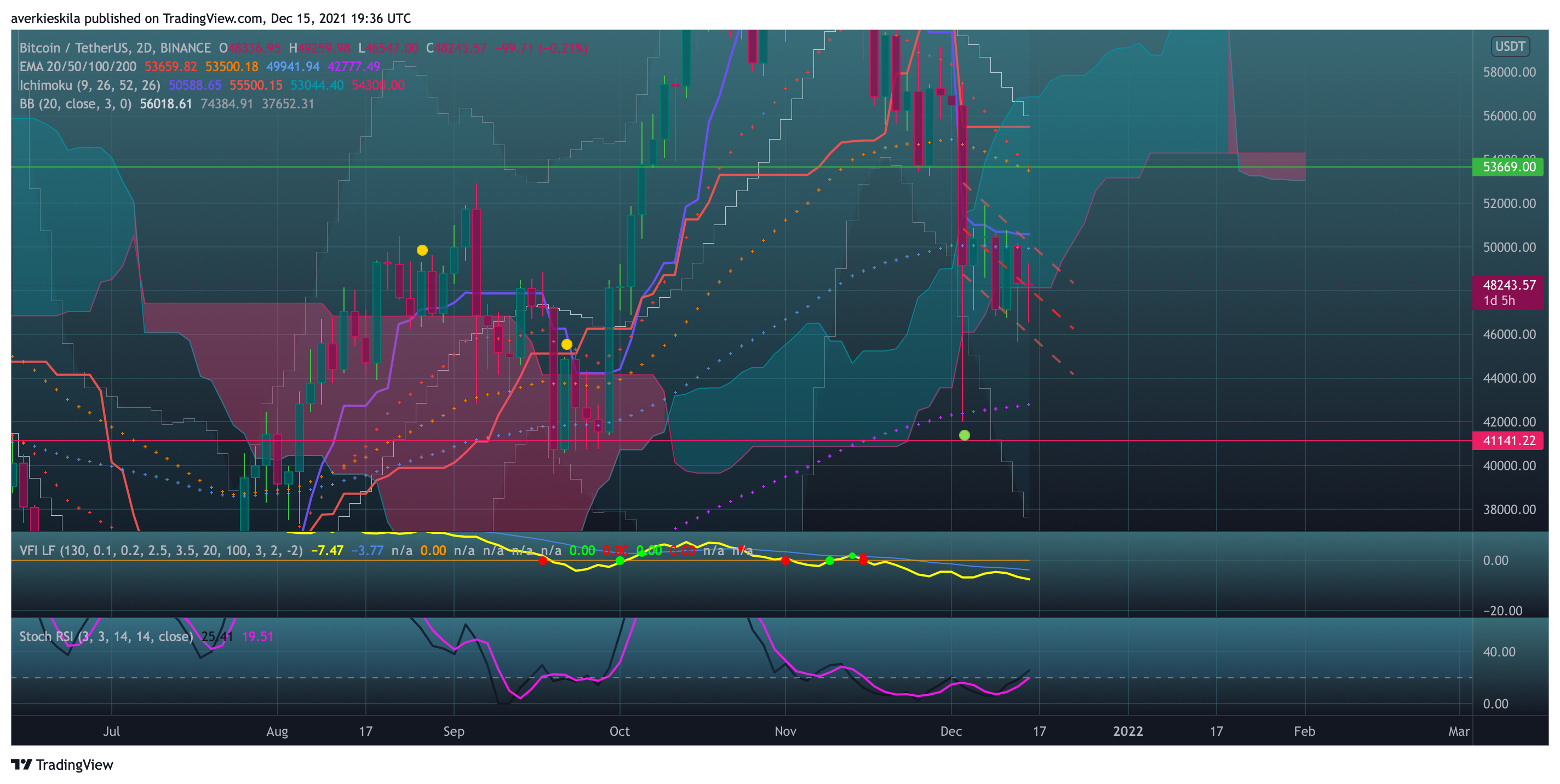Click the Feb label on the time axis
Viewport: 1560px width, 784px height.
click(x=1304, y=731)
